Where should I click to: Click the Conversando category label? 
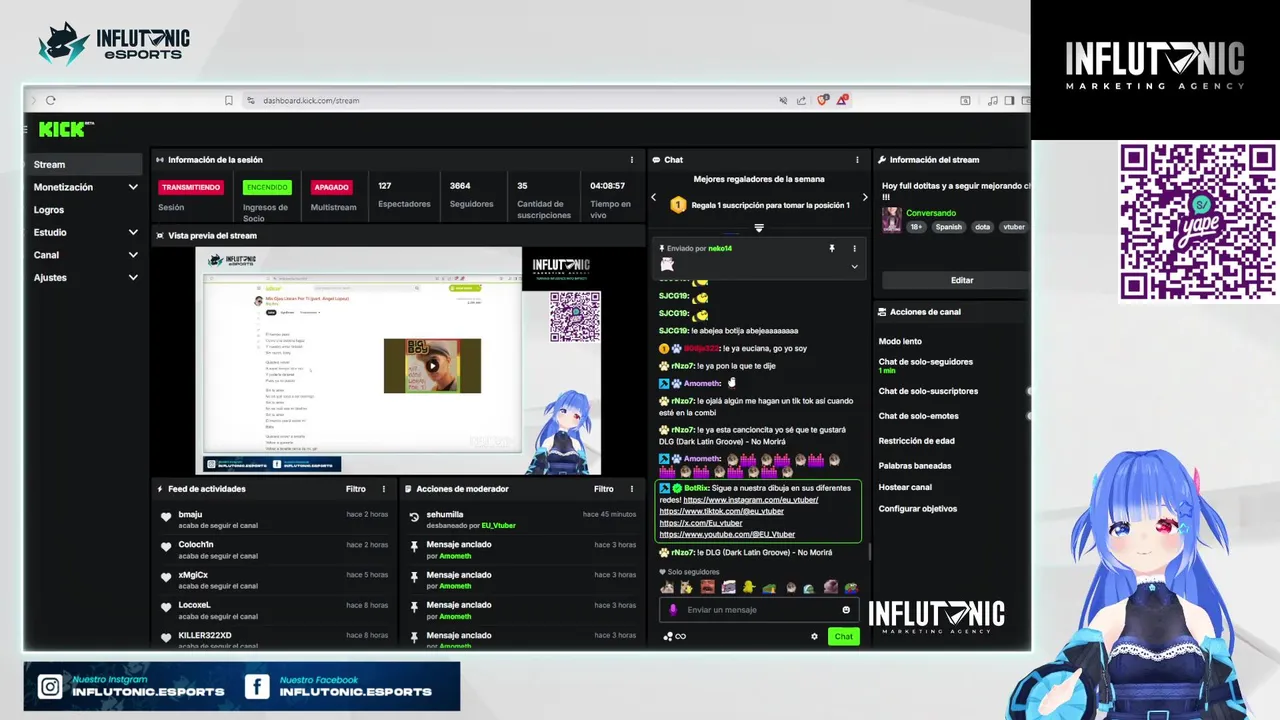point(931,213)
